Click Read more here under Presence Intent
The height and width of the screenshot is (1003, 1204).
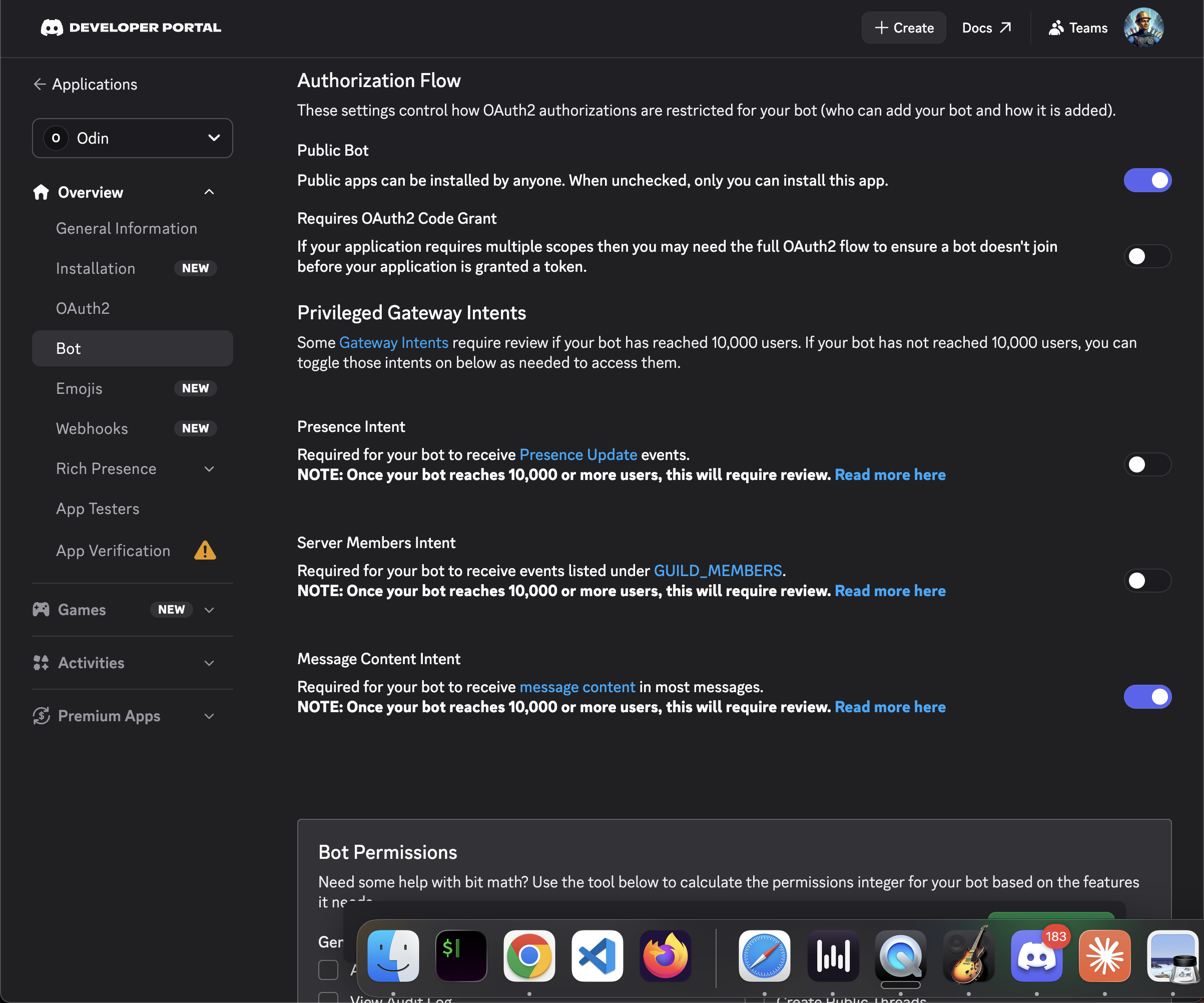[x=890, y=474]
